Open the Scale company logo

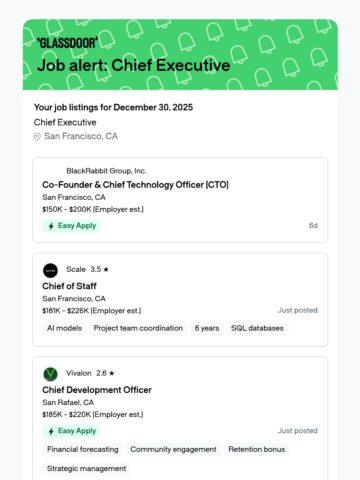click(50, 270)
